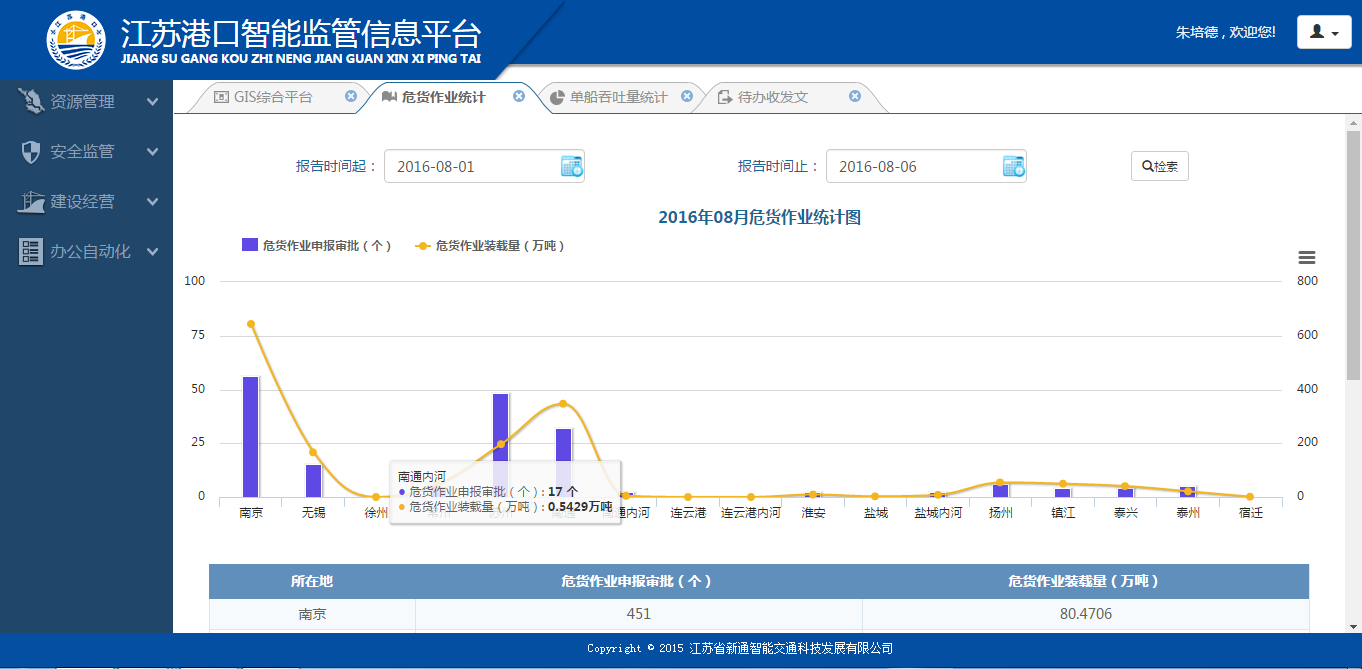Close the 危货作业统计 tab
The width and height of the screenshot is (1362, 669).
519,97
